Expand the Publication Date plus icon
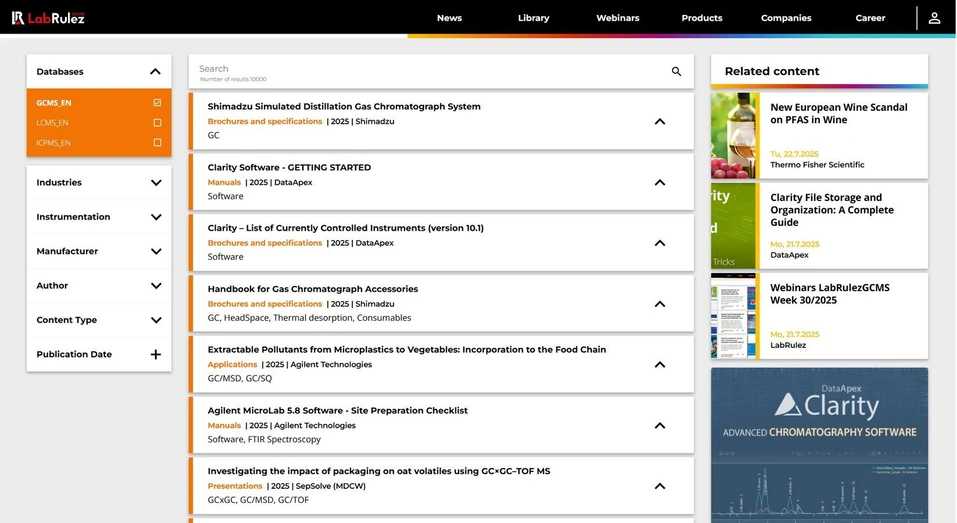The height and width of the screenshot is (523, 957). pyautogui.click(x=156, y=355)
